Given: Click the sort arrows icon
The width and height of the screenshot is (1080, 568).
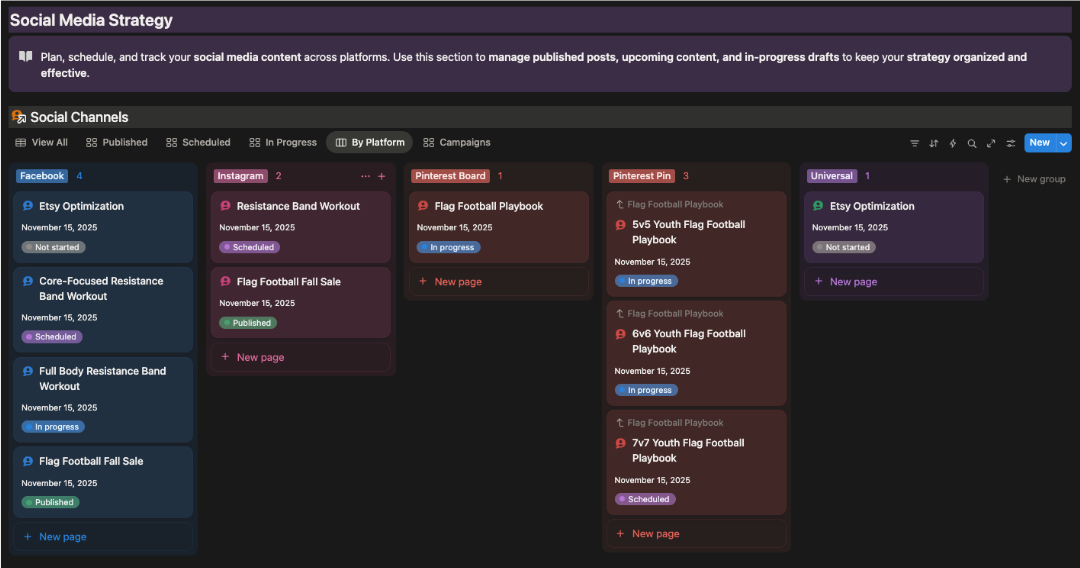Looking at the screenshot, I should [x=933, y=143].
